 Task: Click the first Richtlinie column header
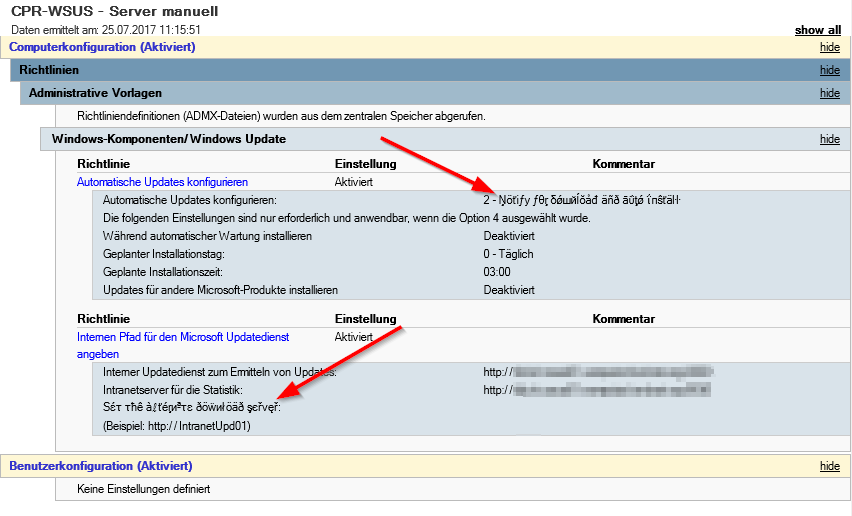click(x=104, y=164)
